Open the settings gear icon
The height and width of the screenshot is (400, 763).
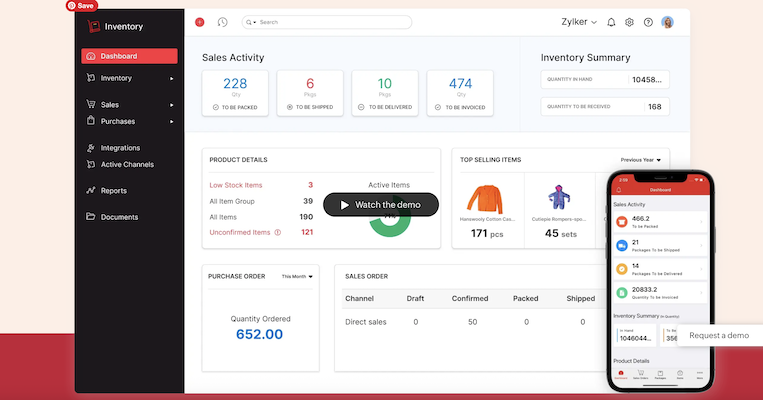click(629, 22)
